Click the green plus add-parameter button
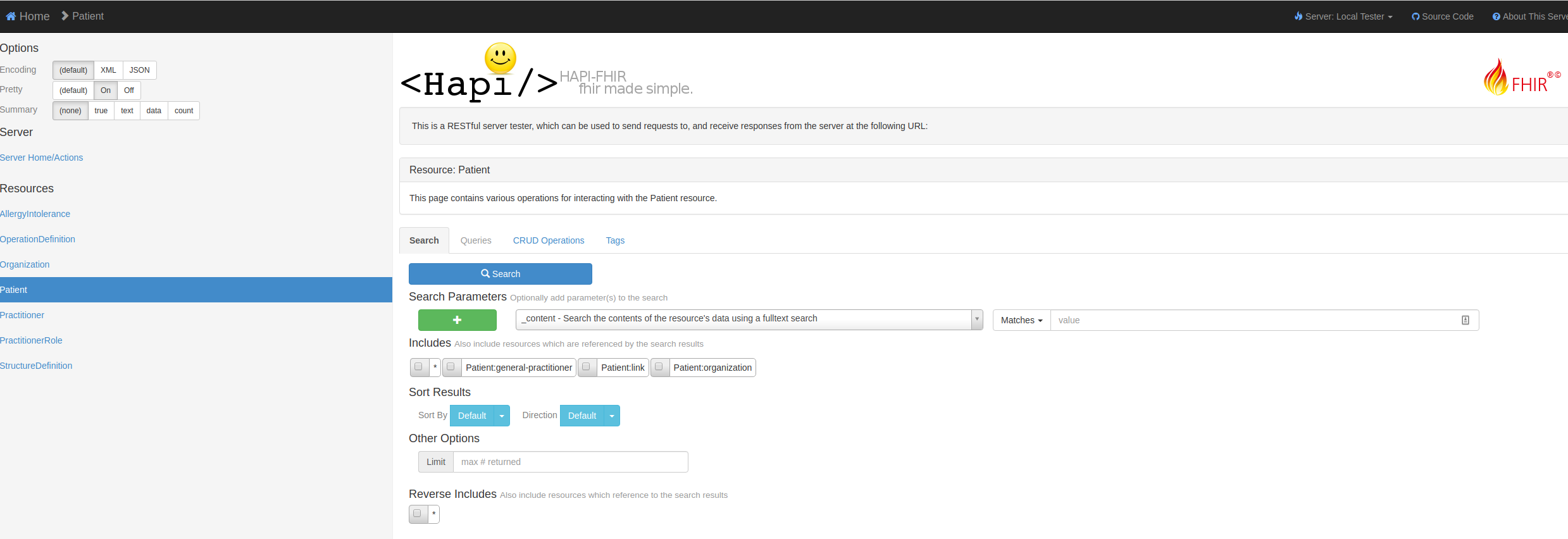 coord(457,320)
